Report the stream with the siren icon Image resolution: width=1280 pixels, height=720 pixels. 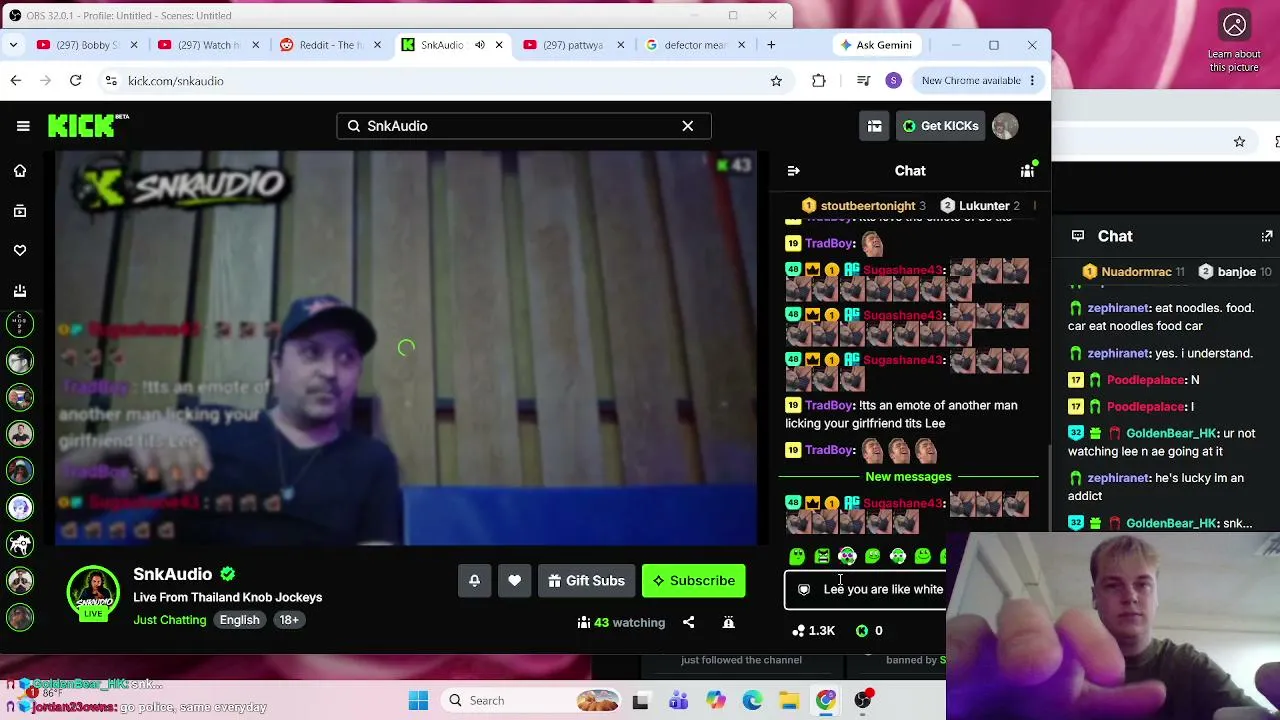click(728, 622)
